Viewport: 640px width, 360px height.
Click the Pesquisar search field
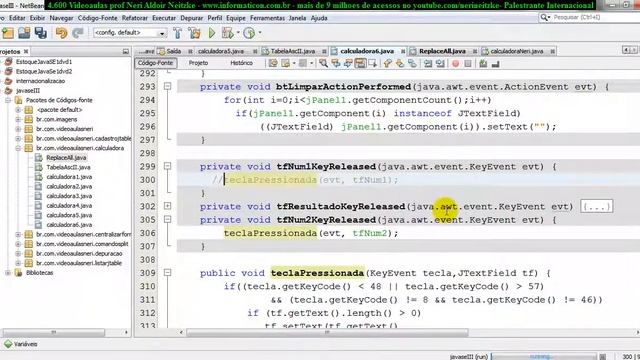coord(589,17)
